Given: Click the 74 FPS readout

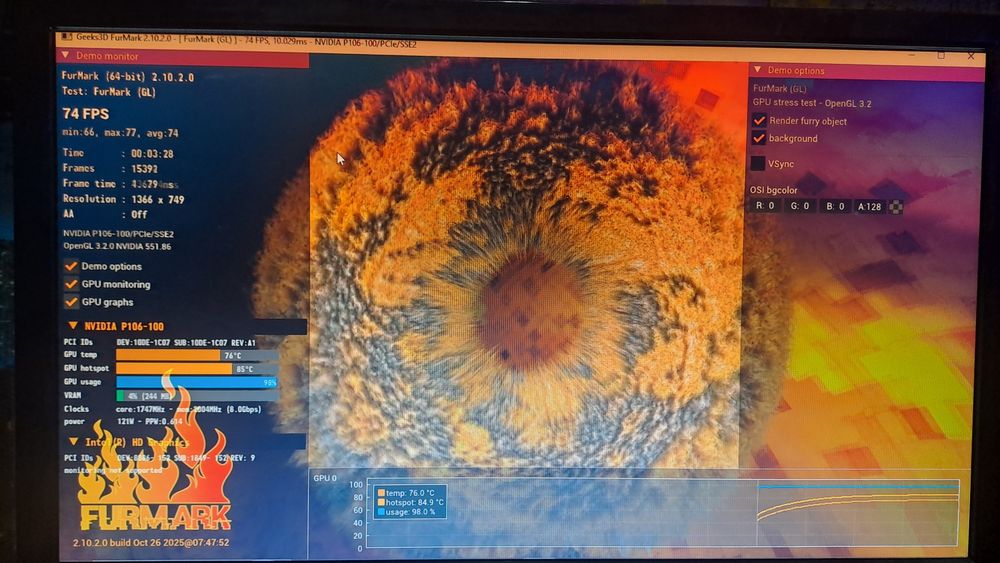Looking at the screenshot, I should click(x=85, y=113).
